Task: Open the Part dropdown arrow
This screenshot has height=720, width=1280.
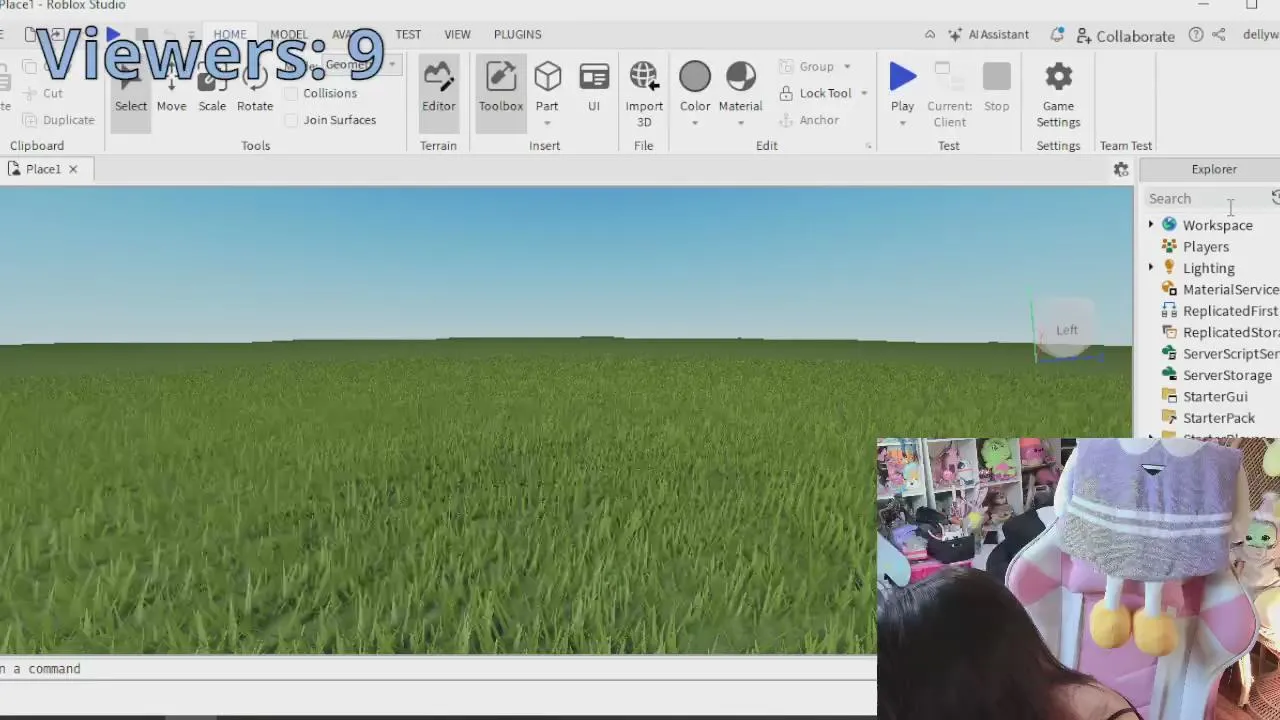Action: coord(547,123)
